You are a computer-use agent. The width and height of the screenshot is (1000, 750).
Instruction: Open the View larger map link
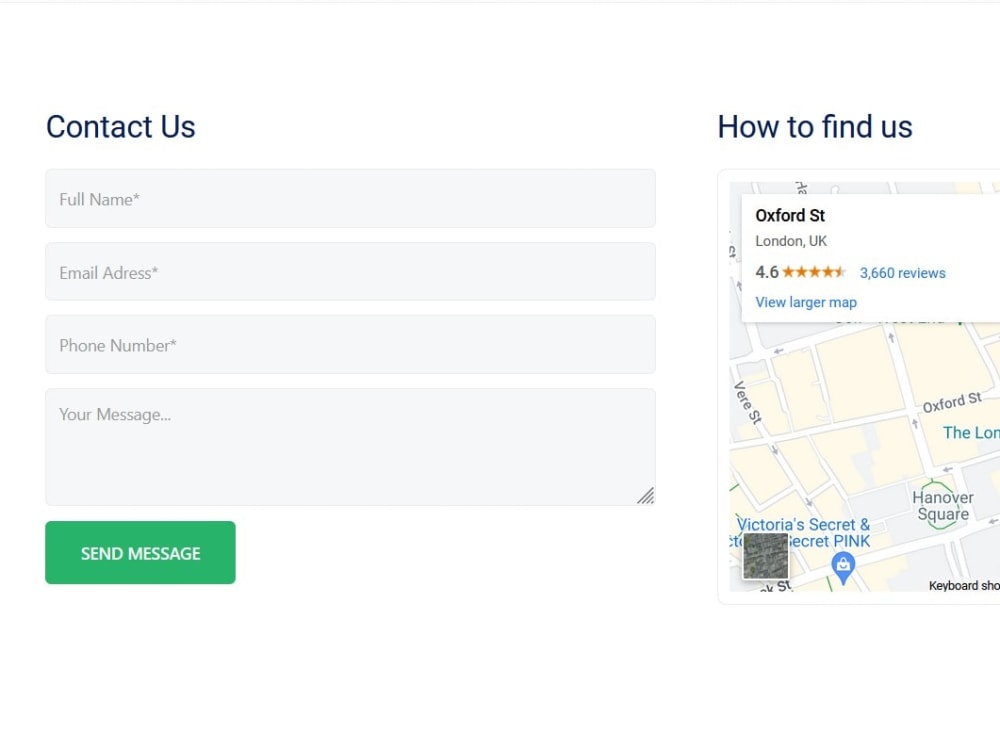pyautogui.click(x=805, y=302)
